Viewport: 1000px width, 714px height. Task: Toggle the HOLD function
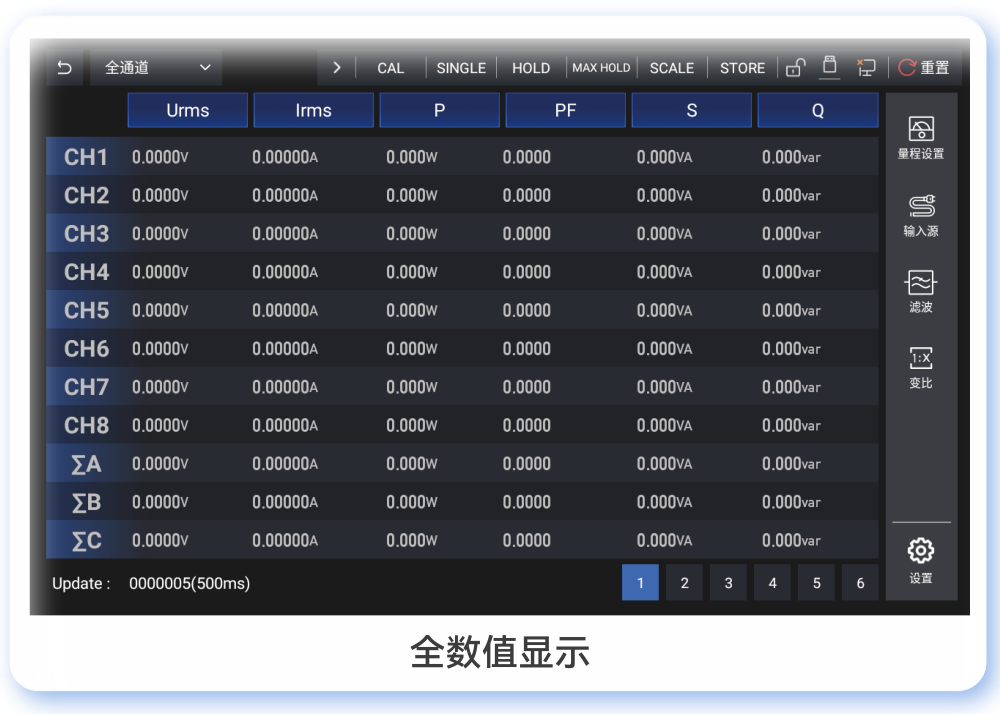pyautogui.click(x=530, y=68)
